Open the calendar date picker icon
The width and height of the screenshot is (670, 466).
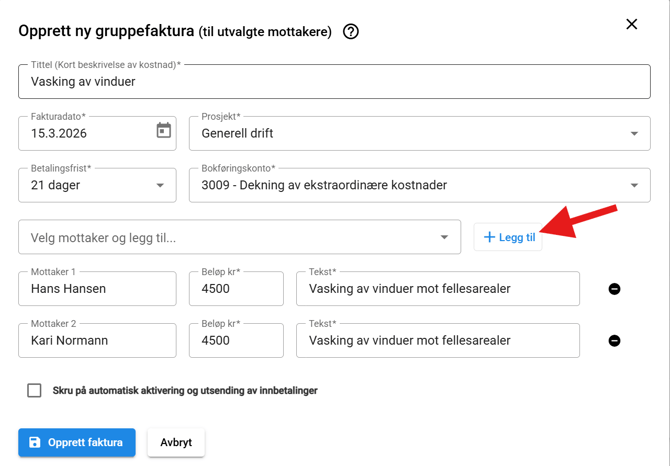tap(164, 131)
